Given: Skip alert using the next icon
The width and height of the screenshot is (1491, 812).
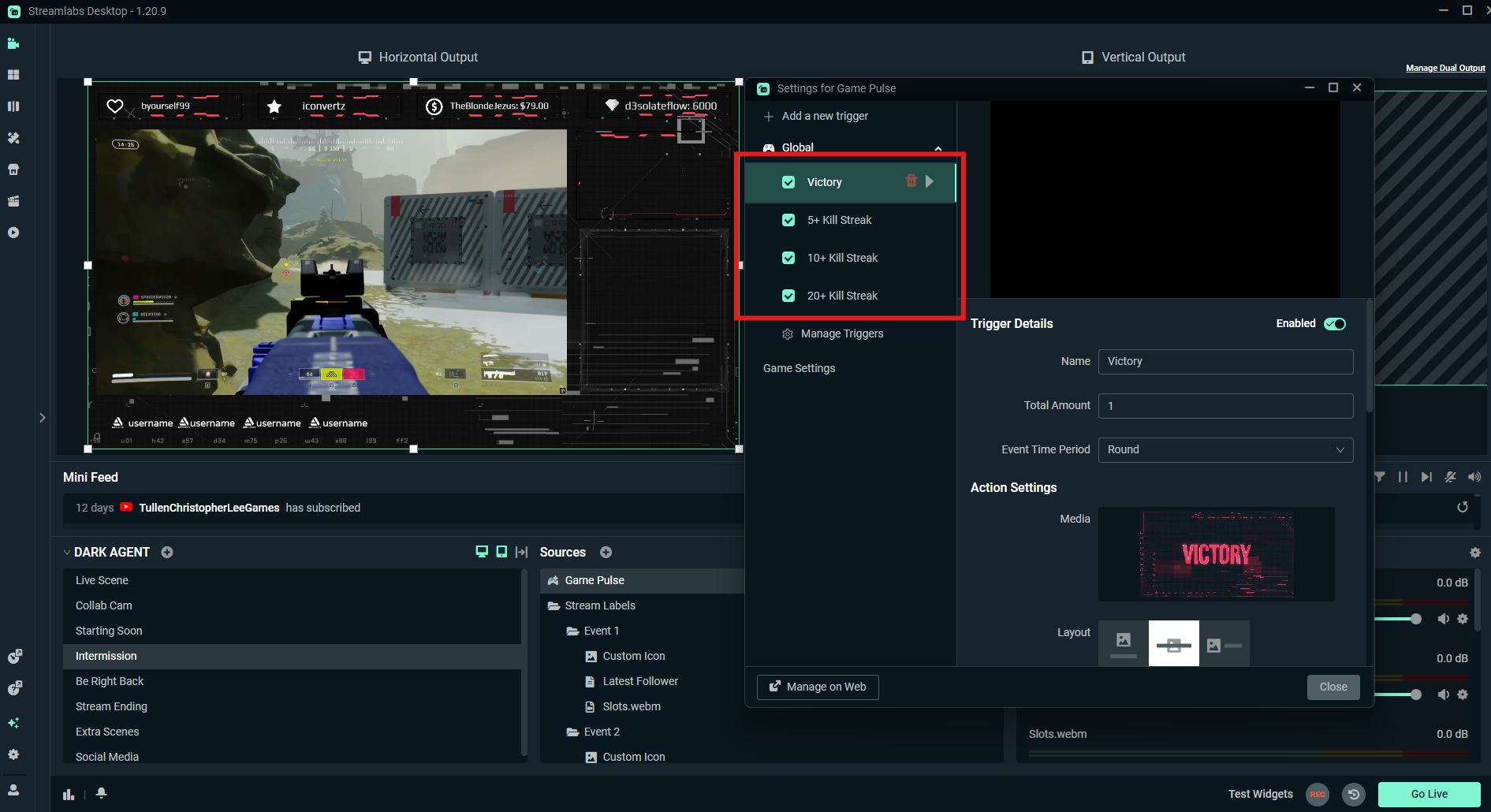Looking at the screenshot, I should point(1426,477).
